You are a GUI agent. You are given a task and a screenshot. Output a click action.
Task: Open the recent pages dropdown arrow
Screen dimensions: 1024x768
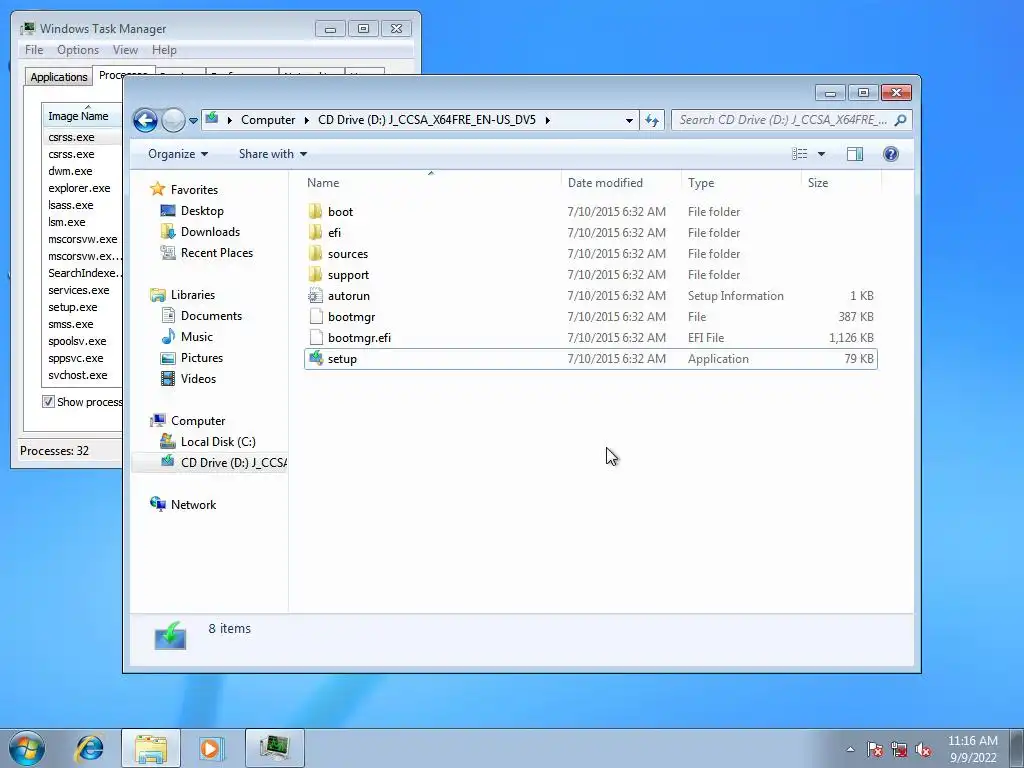click(193, 121)
